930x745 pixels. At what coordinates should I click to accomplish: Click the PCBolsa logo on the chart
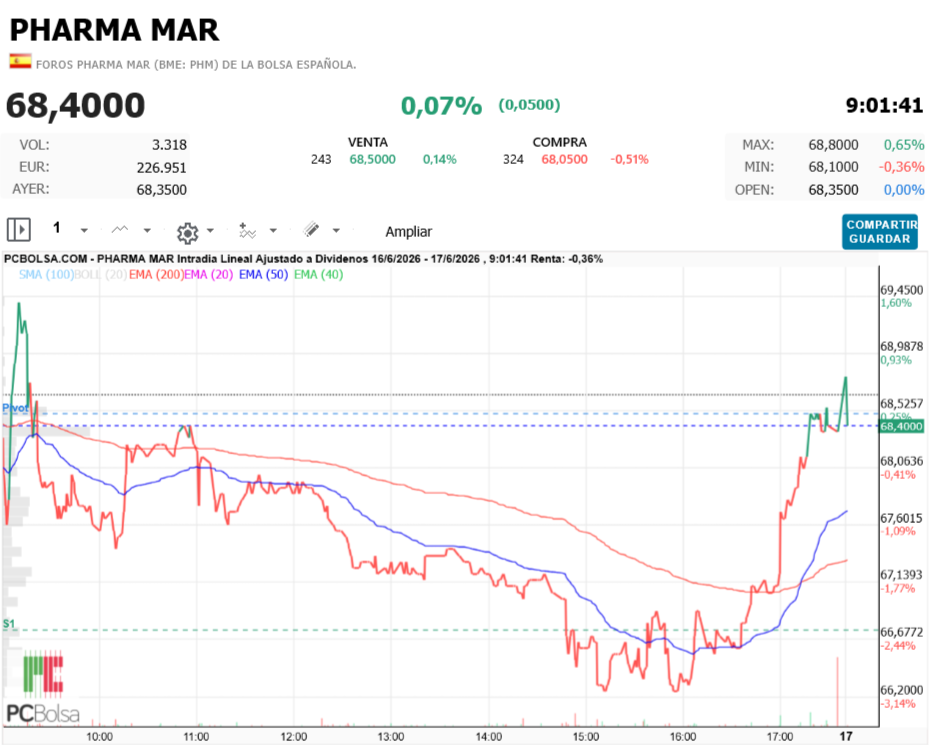[x=43, y=688]
